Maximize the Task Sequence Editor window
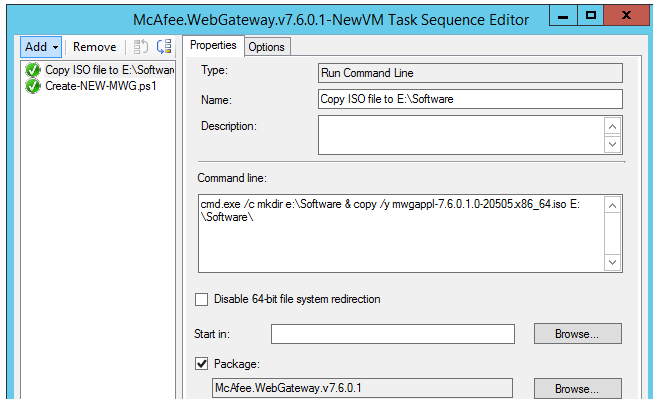This screenshot has width=653, height=399. coord(591,16)
